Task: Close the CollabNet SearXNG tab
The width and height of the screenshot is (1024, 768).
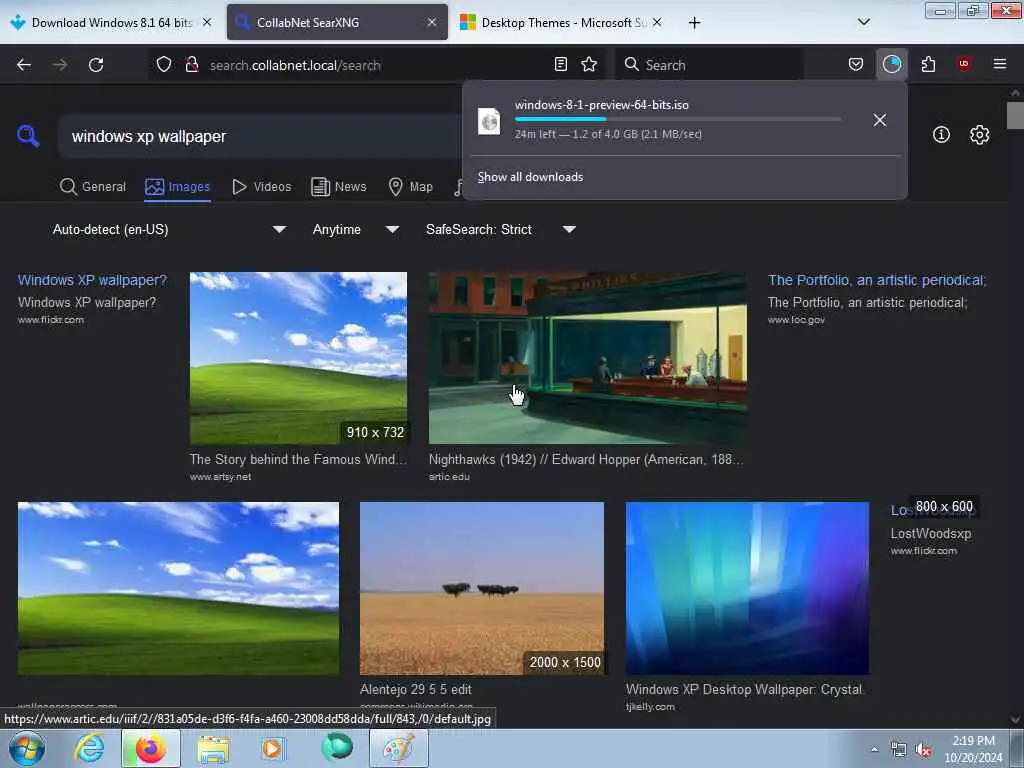Action: pyautogui.click(x=432, y=22)
